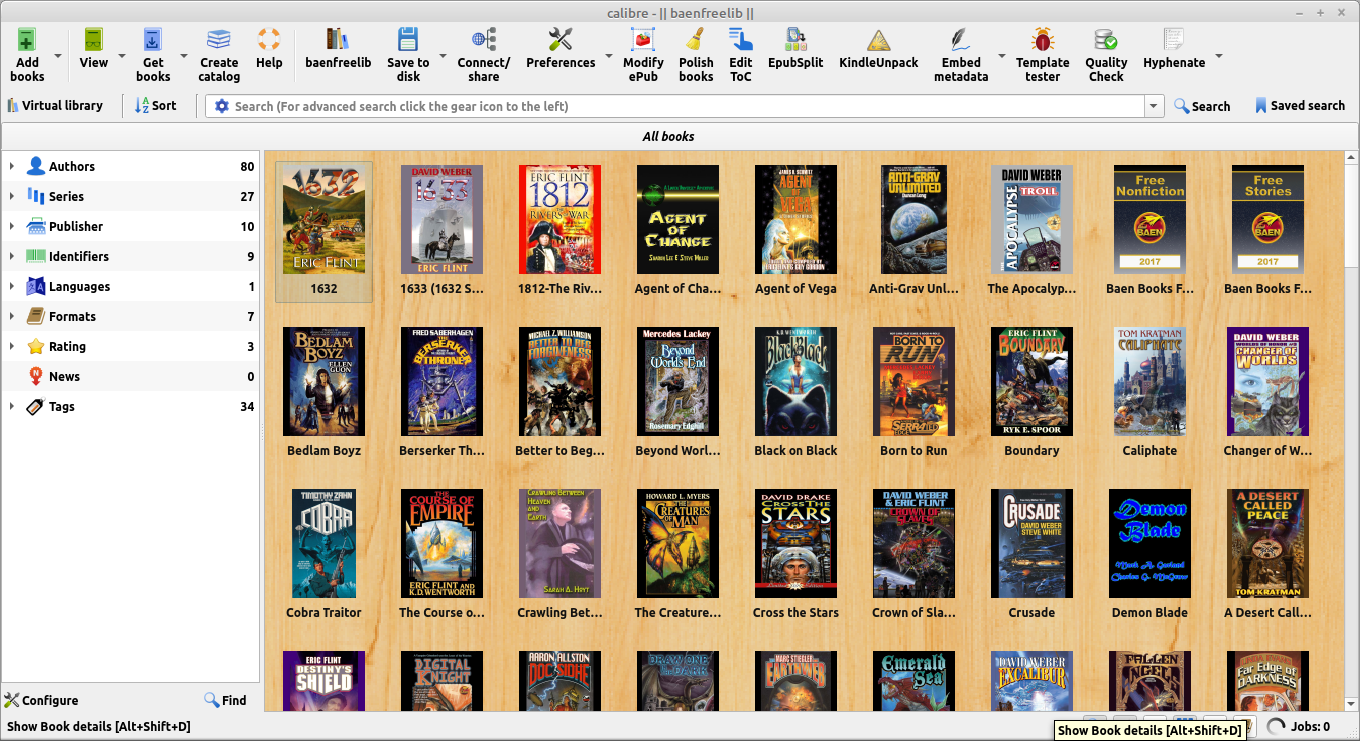The width and height of the screenshot is (1360, 741).
Task: Open the Save to disk dropdown arrow
Action: click(x=443, y=56)
